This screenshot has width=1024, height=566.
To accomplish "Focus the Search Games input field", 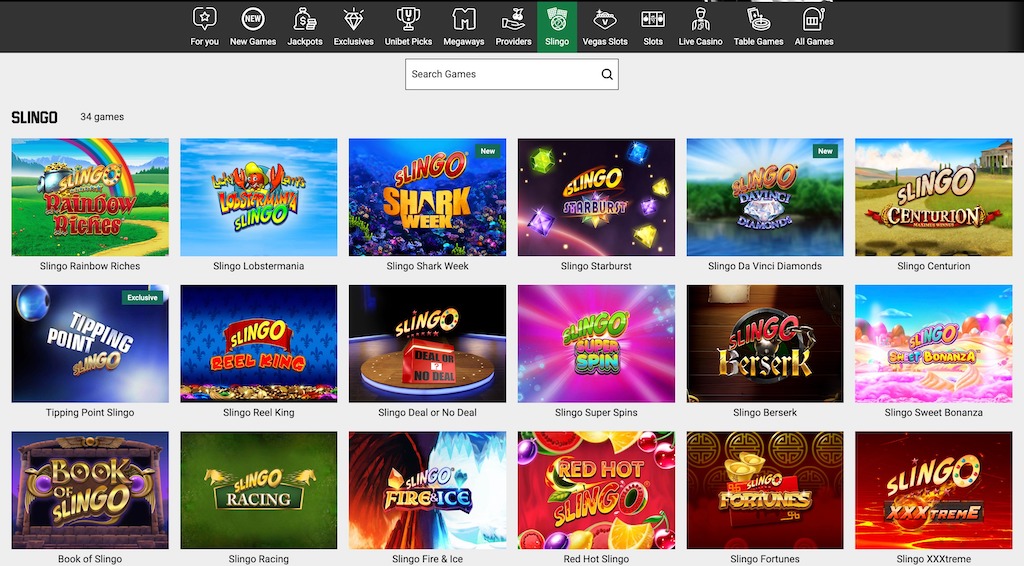I will 511,74.
